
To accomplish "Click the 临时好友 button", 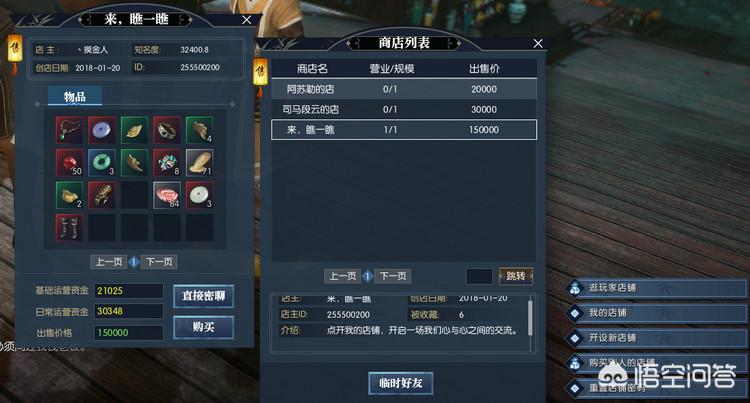I will click(401, 383).
